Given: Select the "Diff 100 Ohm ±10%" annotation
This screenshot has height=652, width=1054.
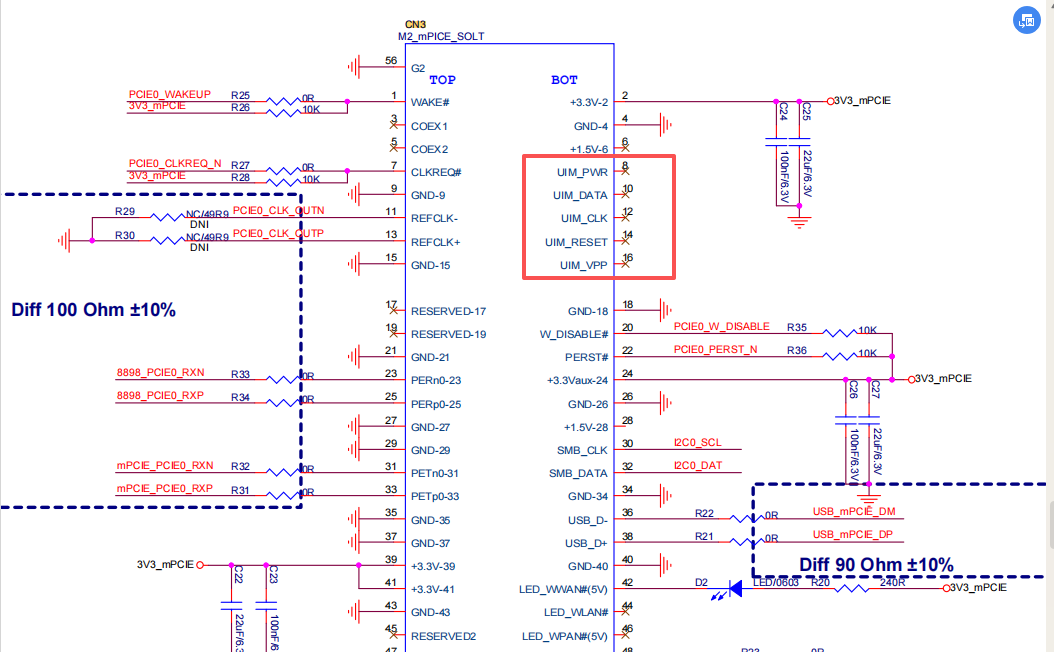Looking at the screenshot, I should point(93,310).
